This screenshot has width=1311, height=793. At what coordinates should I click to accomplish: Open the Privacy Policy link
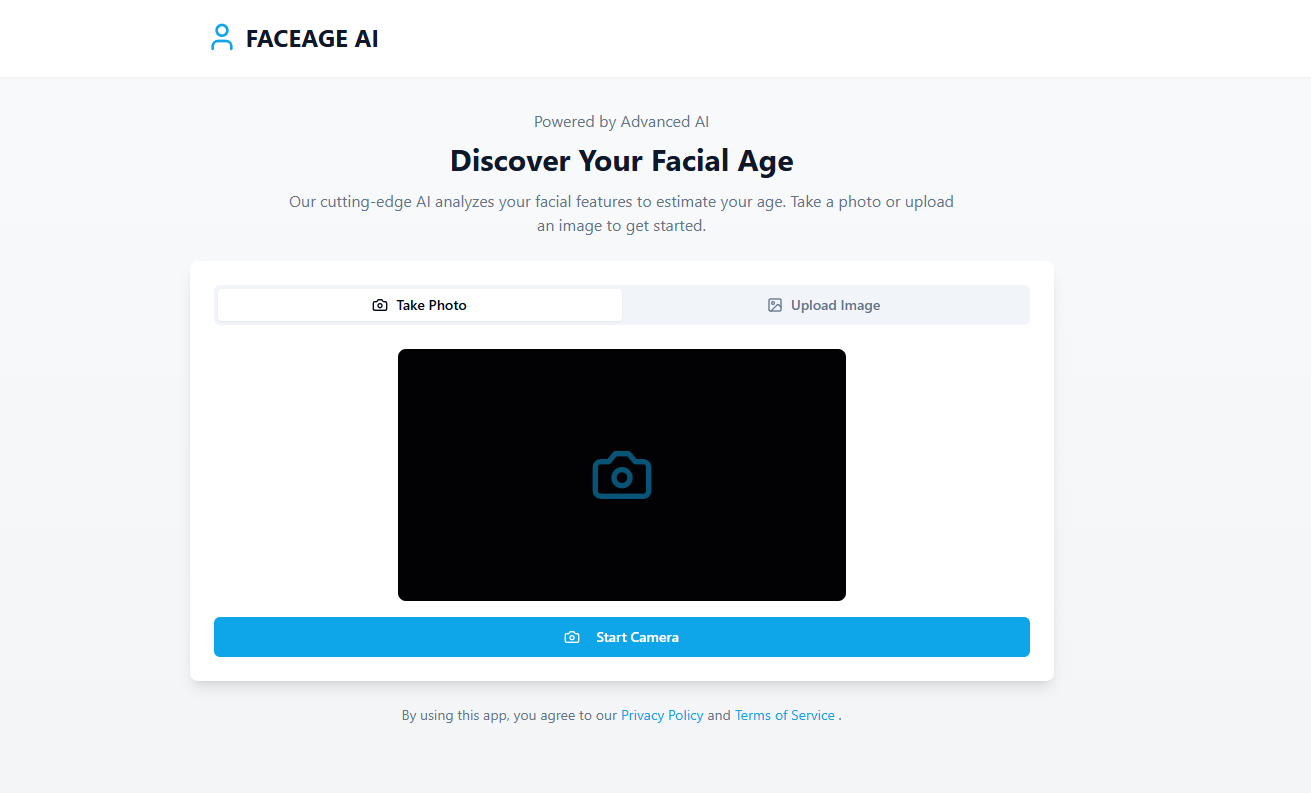pyautogui.click(x=662, y=715)
